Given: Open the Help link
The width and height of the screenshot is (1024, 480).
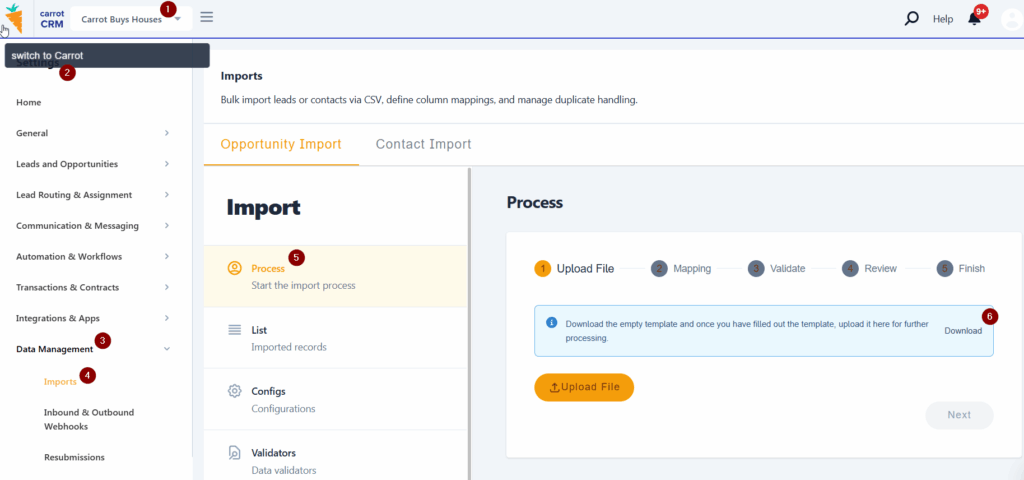Looking at the screenshot, I should coord(942,19).
